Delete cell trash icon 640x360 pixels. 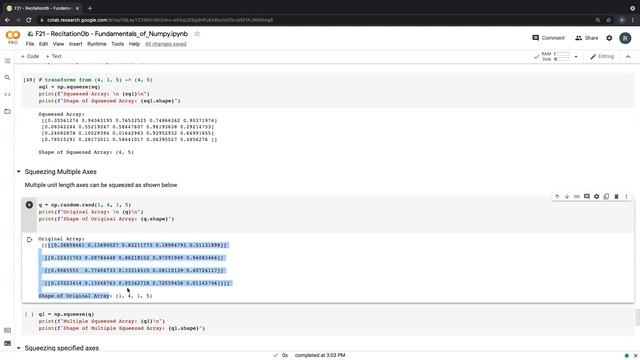[x=616, y=197]
